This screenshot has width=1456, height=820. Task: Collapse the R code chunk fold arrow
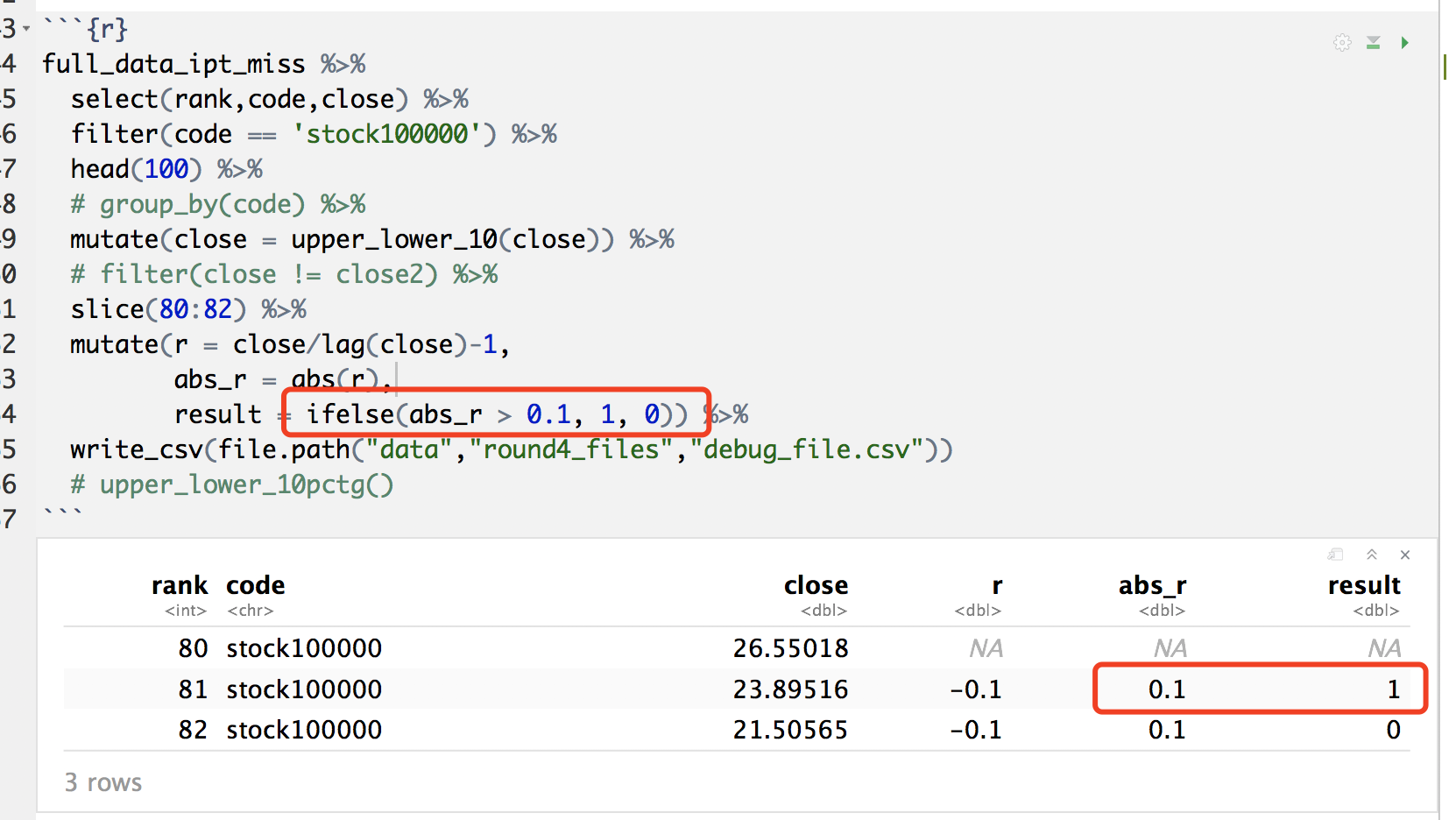point(26,29)
